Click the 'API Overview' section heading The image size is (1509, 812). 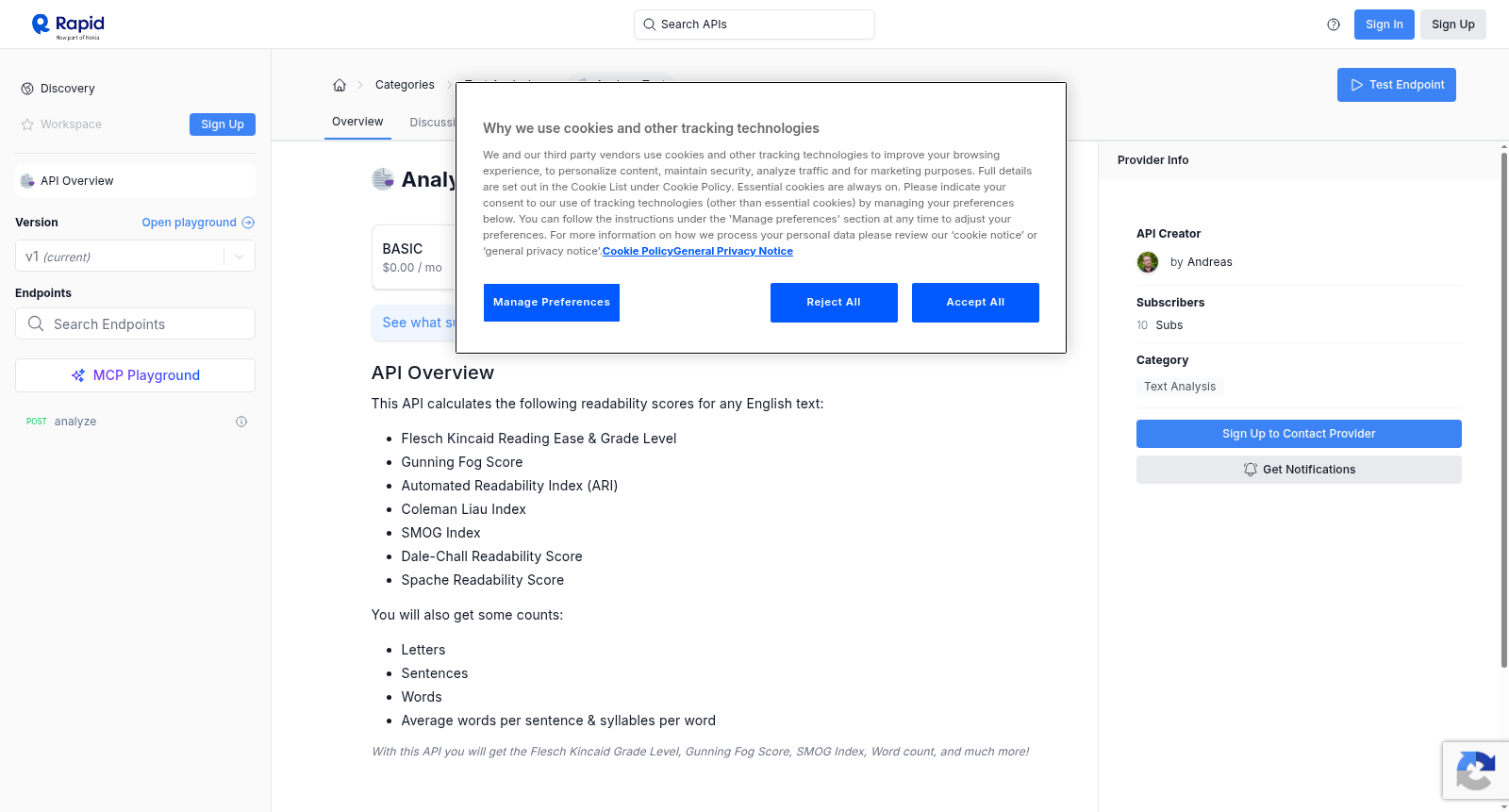point(433,373)
